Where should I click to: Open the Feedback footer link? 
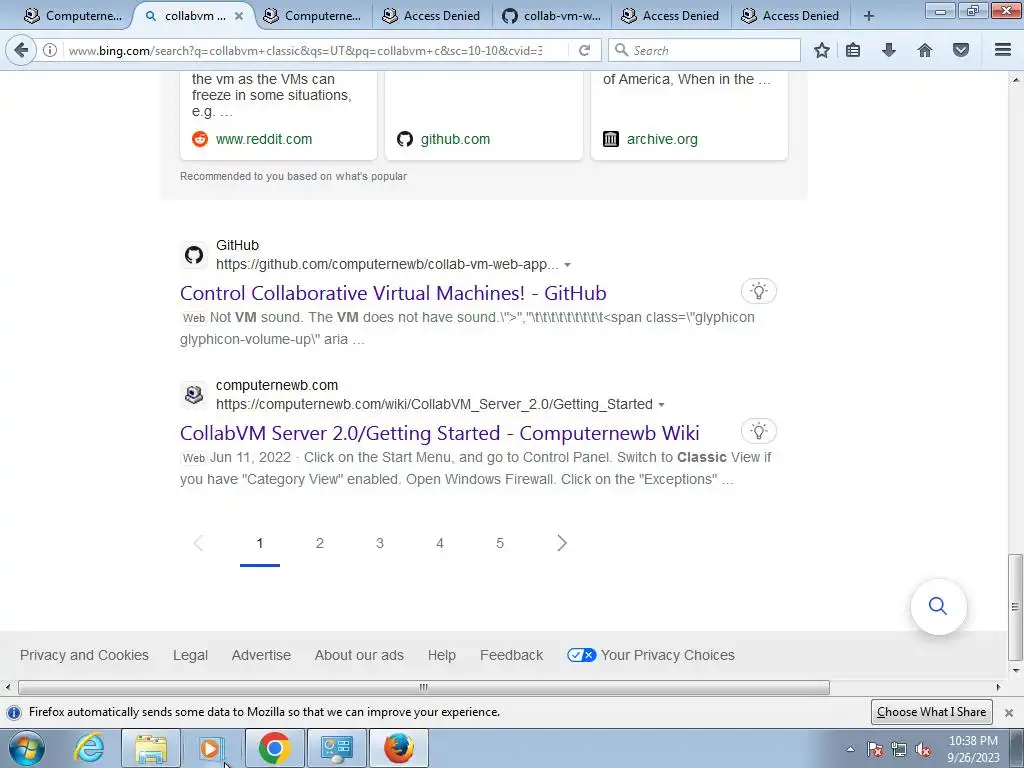(511, 655)
